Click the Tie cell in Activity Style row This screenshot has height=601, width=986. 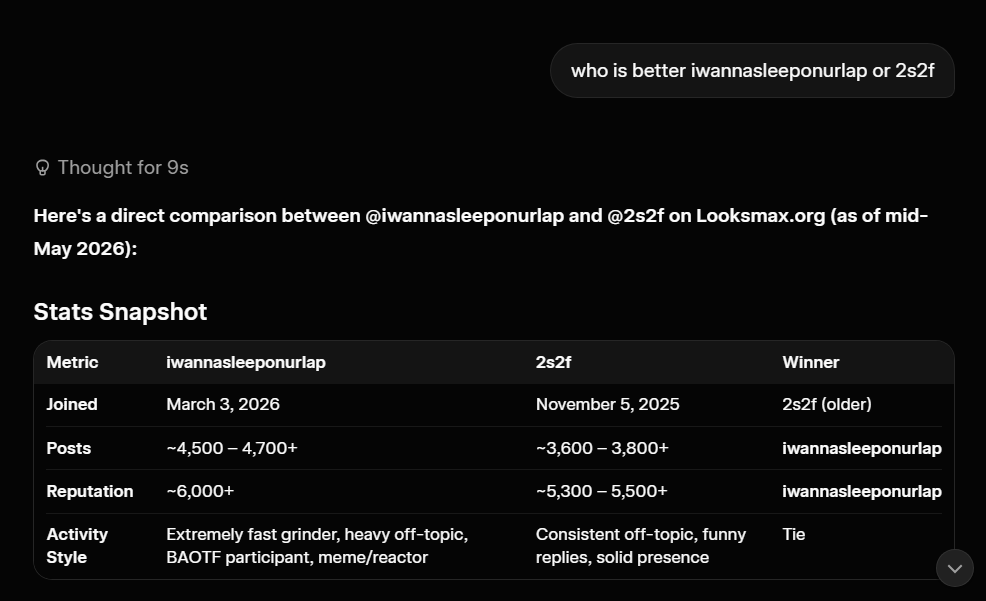pyautogui.click(x=794, y=534)
